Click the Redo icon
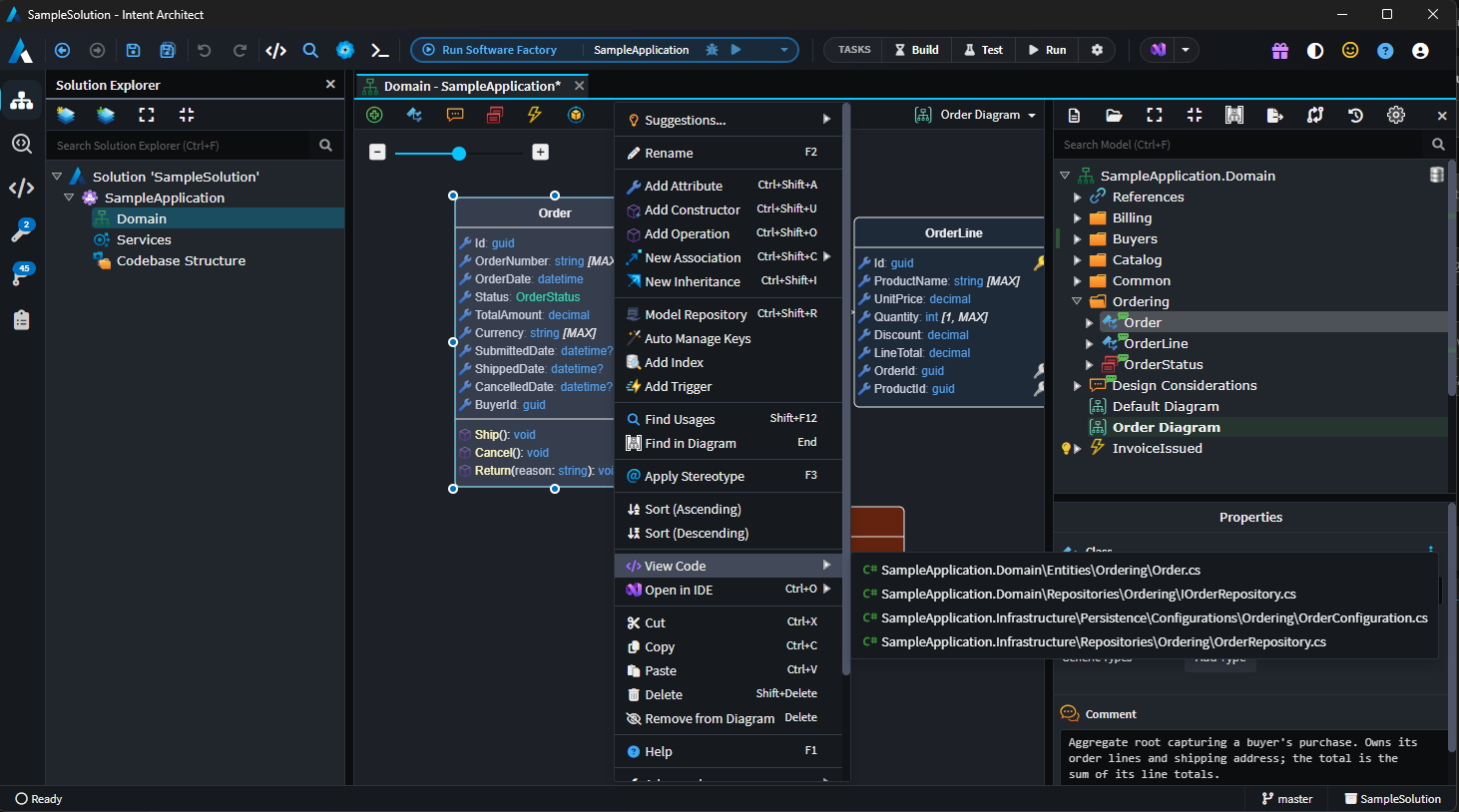 [x=240, y=50]
